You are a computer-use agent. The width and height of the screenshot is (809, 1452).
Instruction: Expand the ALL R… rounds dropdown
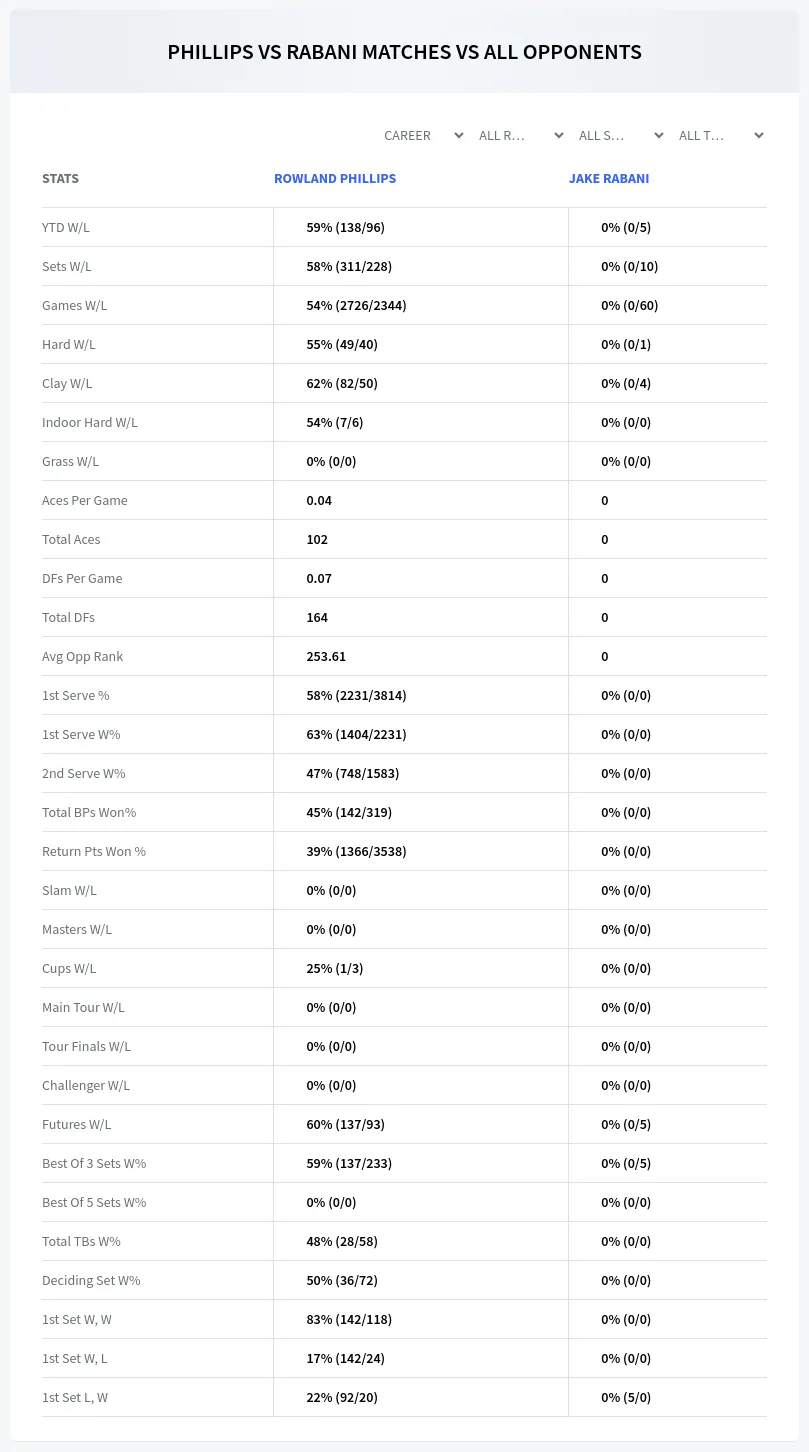point(521,135)
